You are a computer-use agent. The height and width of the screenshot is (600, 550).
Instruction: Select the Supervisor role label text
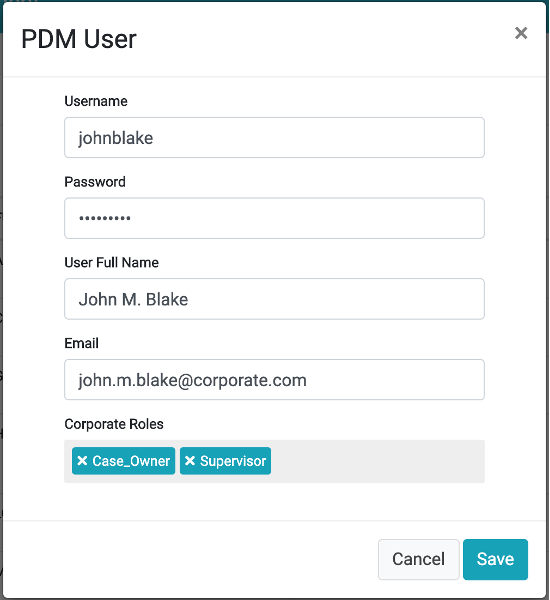[233, 461]
